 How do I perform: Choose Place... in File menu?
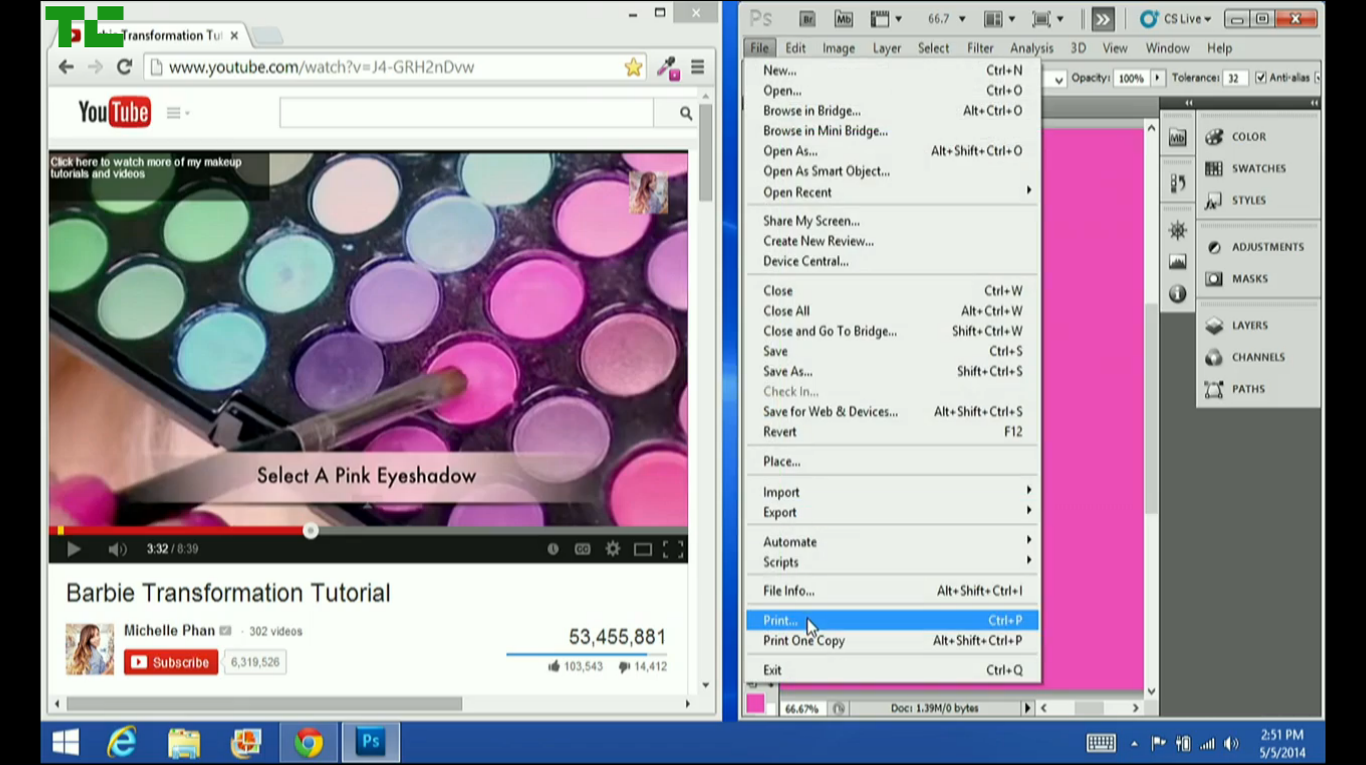892,461
